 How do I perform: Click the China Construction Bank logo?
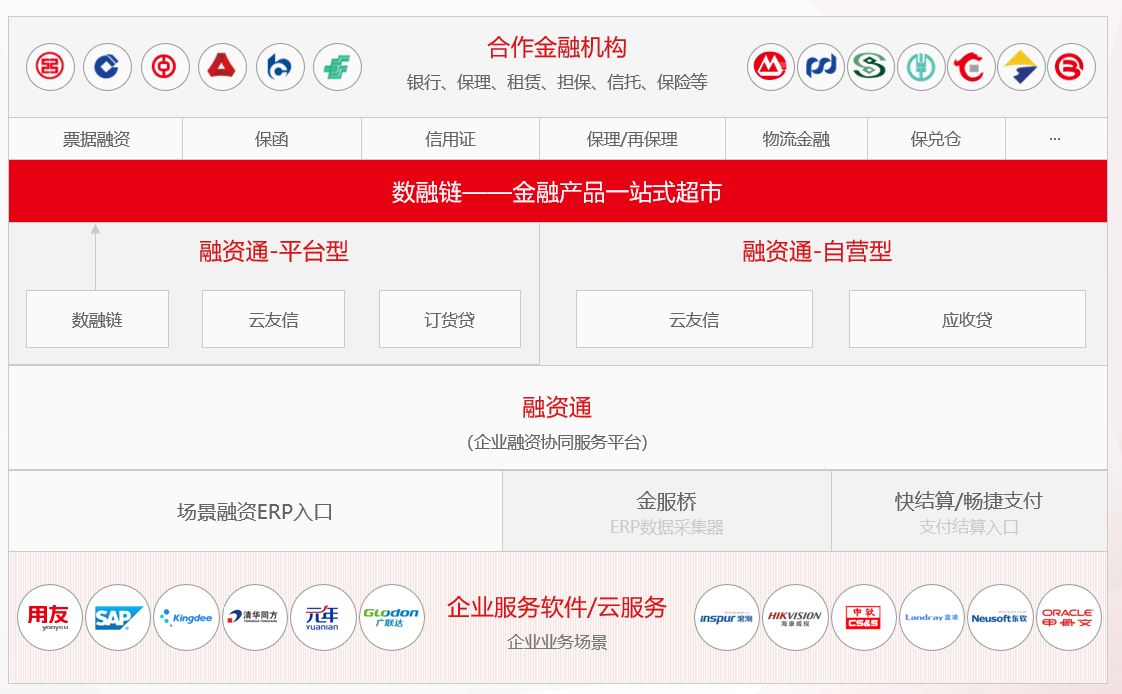[107, 67]
